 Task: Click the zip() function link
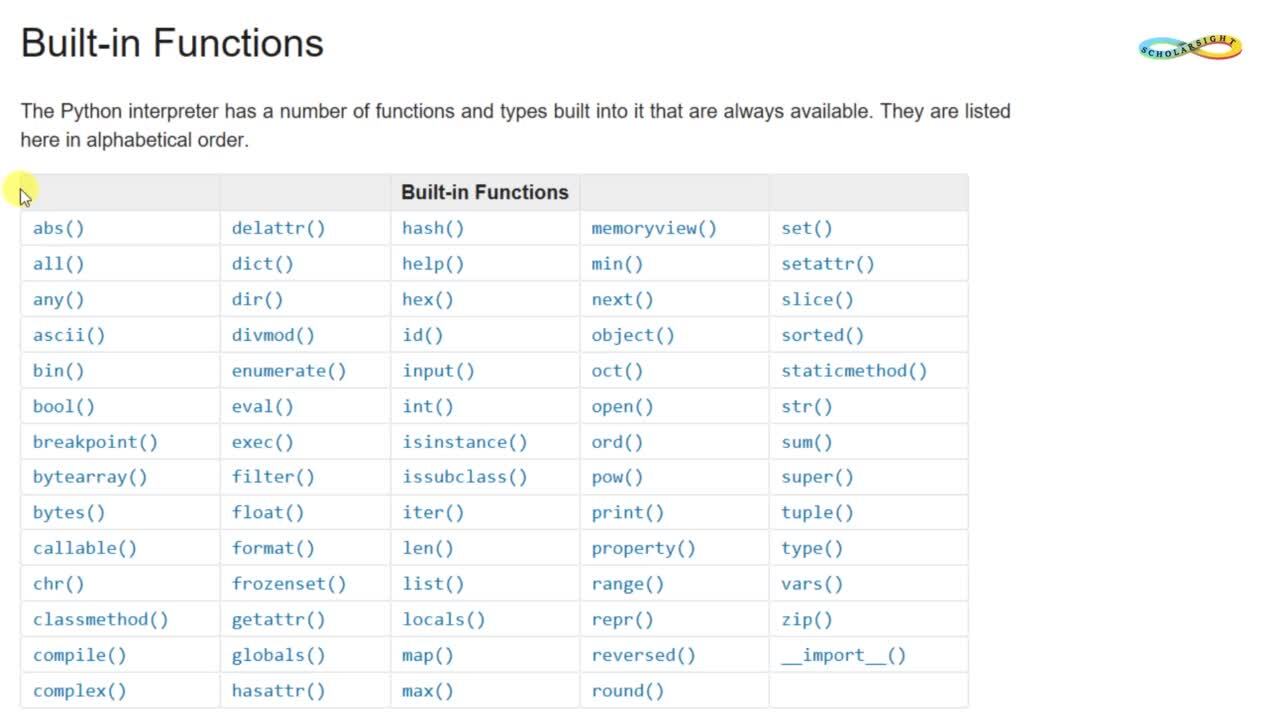click(x=807, y=620)
